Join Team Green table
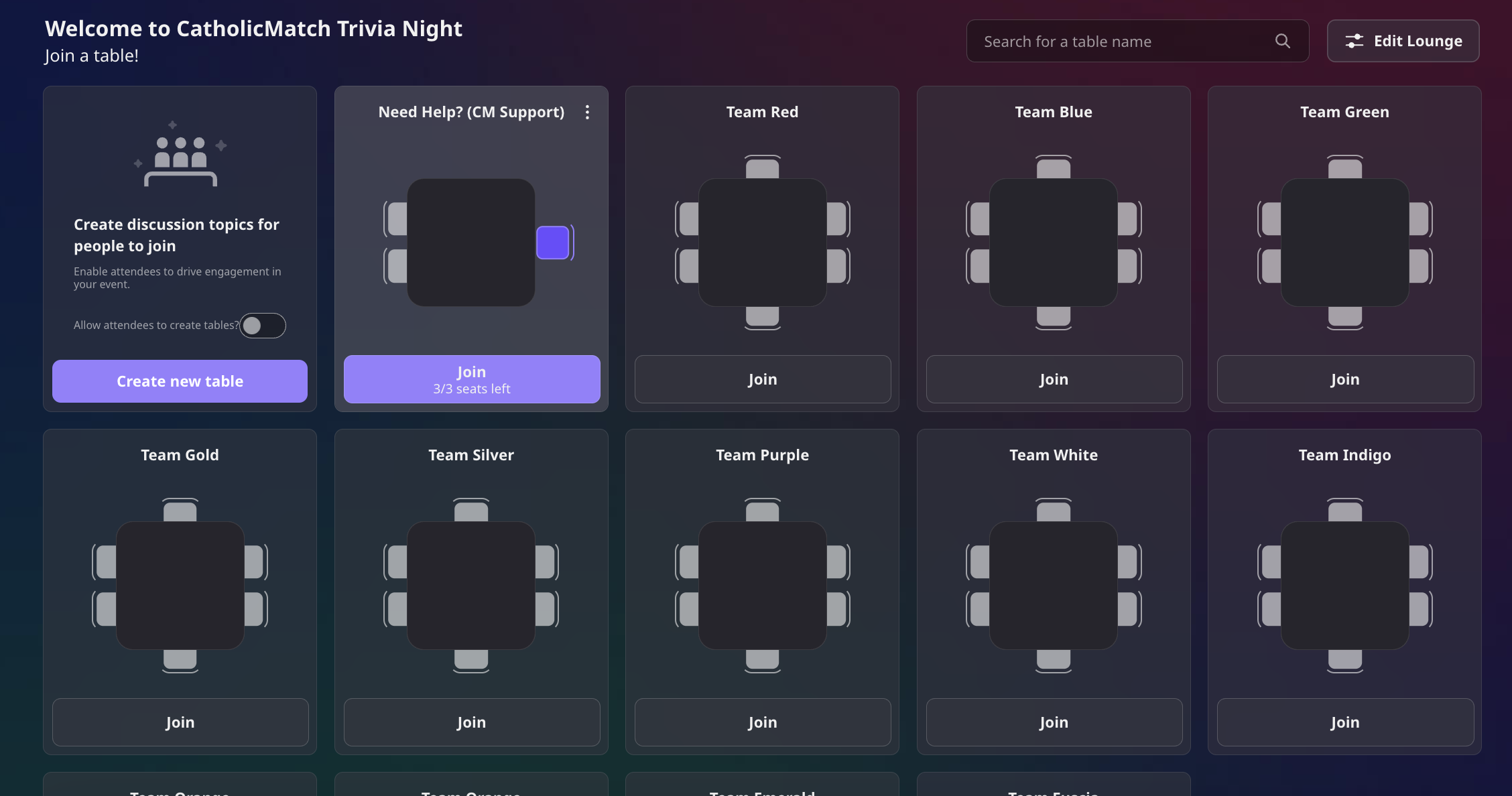Image resolution: width=1512 pixels, height=796 pixels. coord(1344,379)
